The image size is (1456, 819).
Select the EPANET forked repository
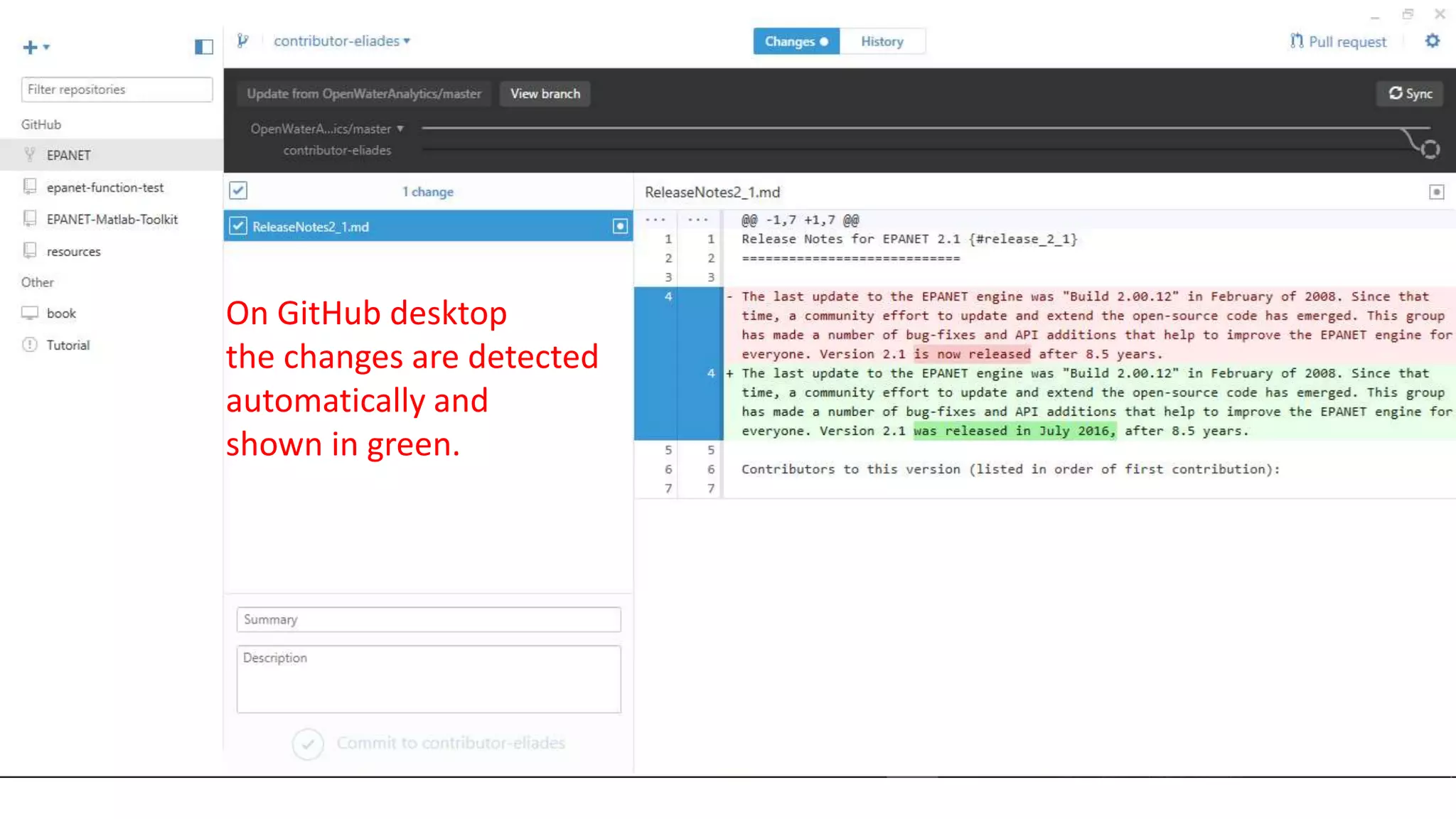112,155
